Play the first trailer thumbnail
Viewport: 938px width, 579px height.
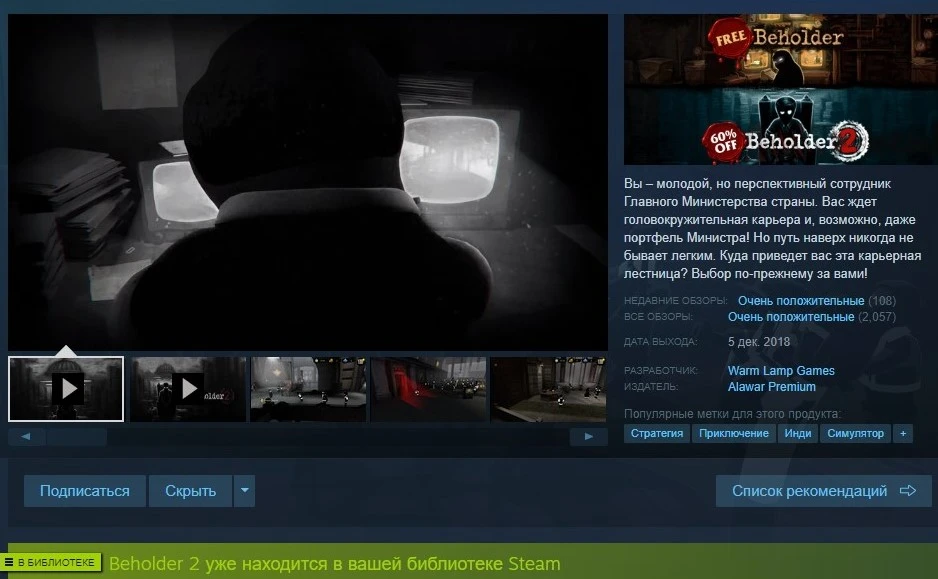coord(66,389)
